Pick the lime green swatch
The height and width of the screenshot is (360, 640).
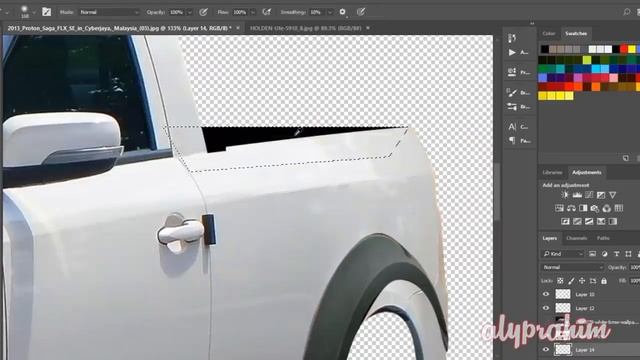click(587, 60)
